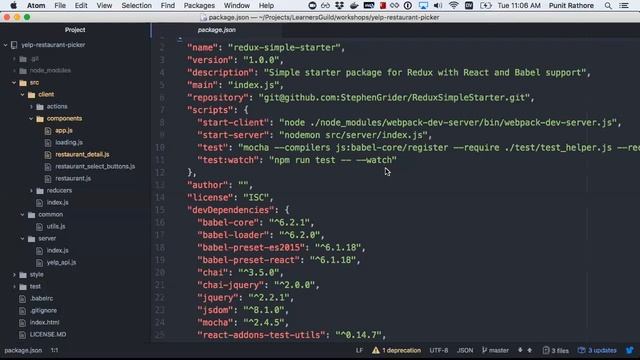Select the package.json editor tab
Viewport: 640px width, 360px height.
click(x=216, y=30)
